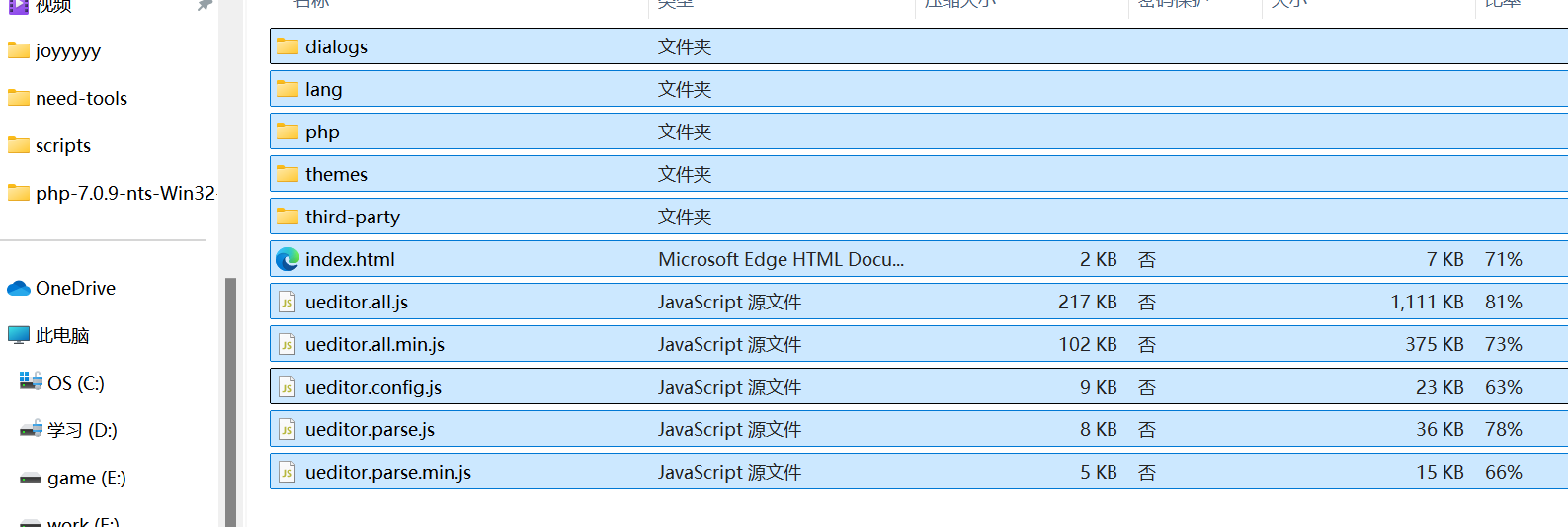Click the ueditor.config.js file name
The height and width of the screenshot is (527, 1568).
click(x=373, y=387)
